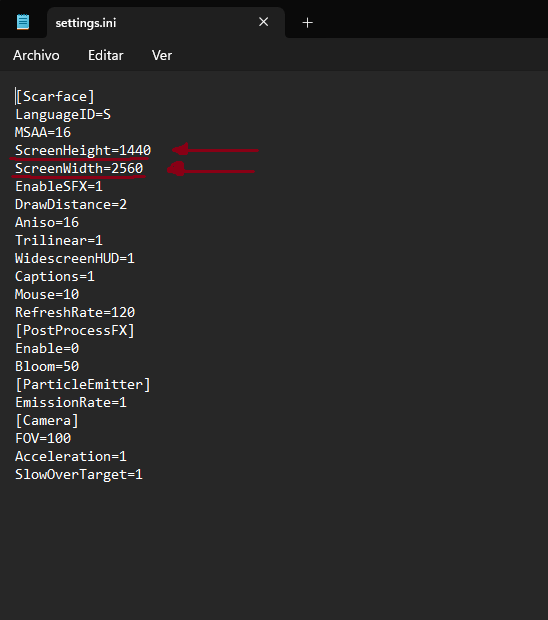This screenshot has width=548, height=620.
Task: Click the Trilinear=1 line
Action: [x=59, y=240]
